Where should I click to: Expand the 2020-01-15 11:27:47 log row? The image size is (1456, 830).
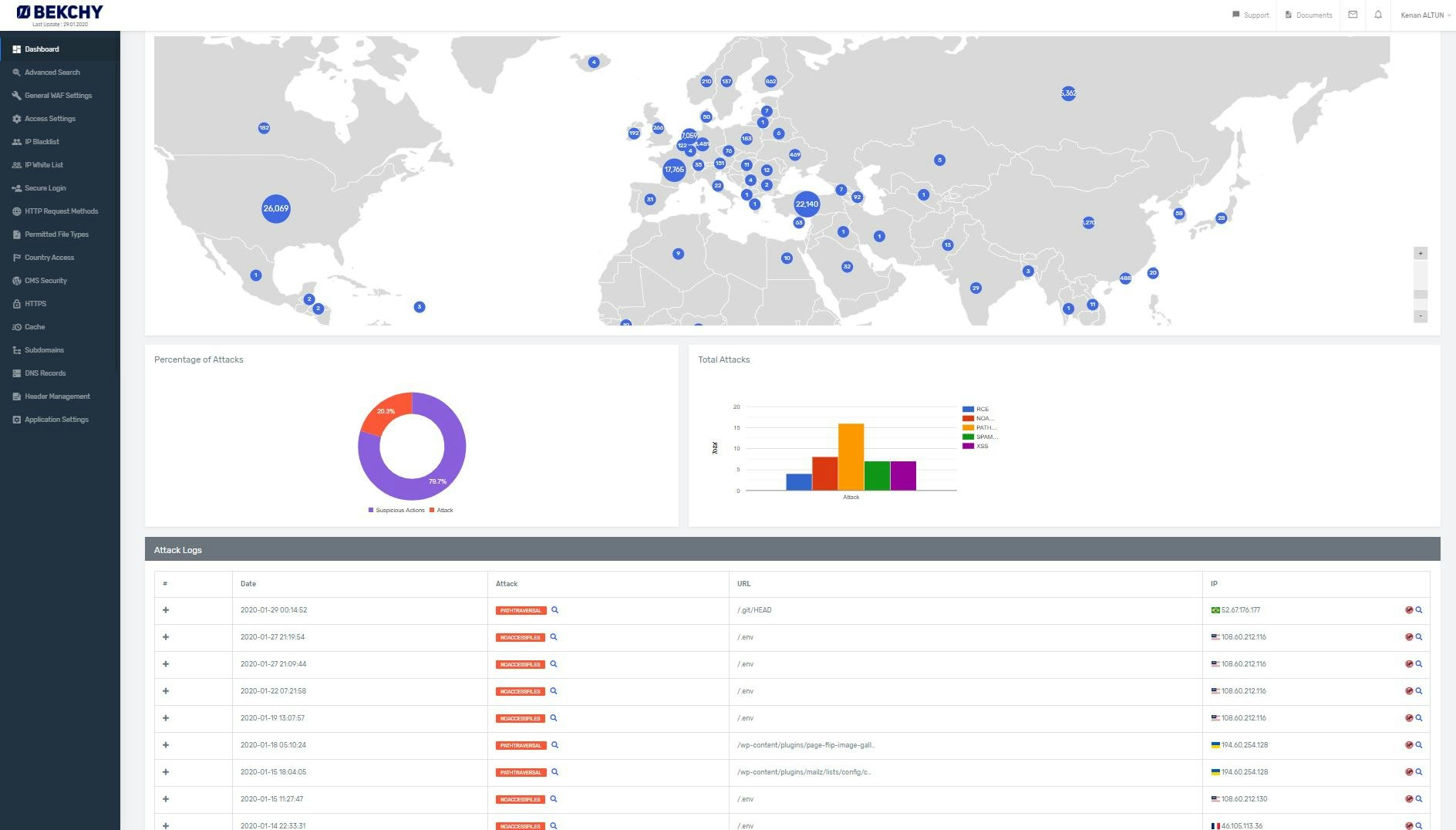pos(166,799)
